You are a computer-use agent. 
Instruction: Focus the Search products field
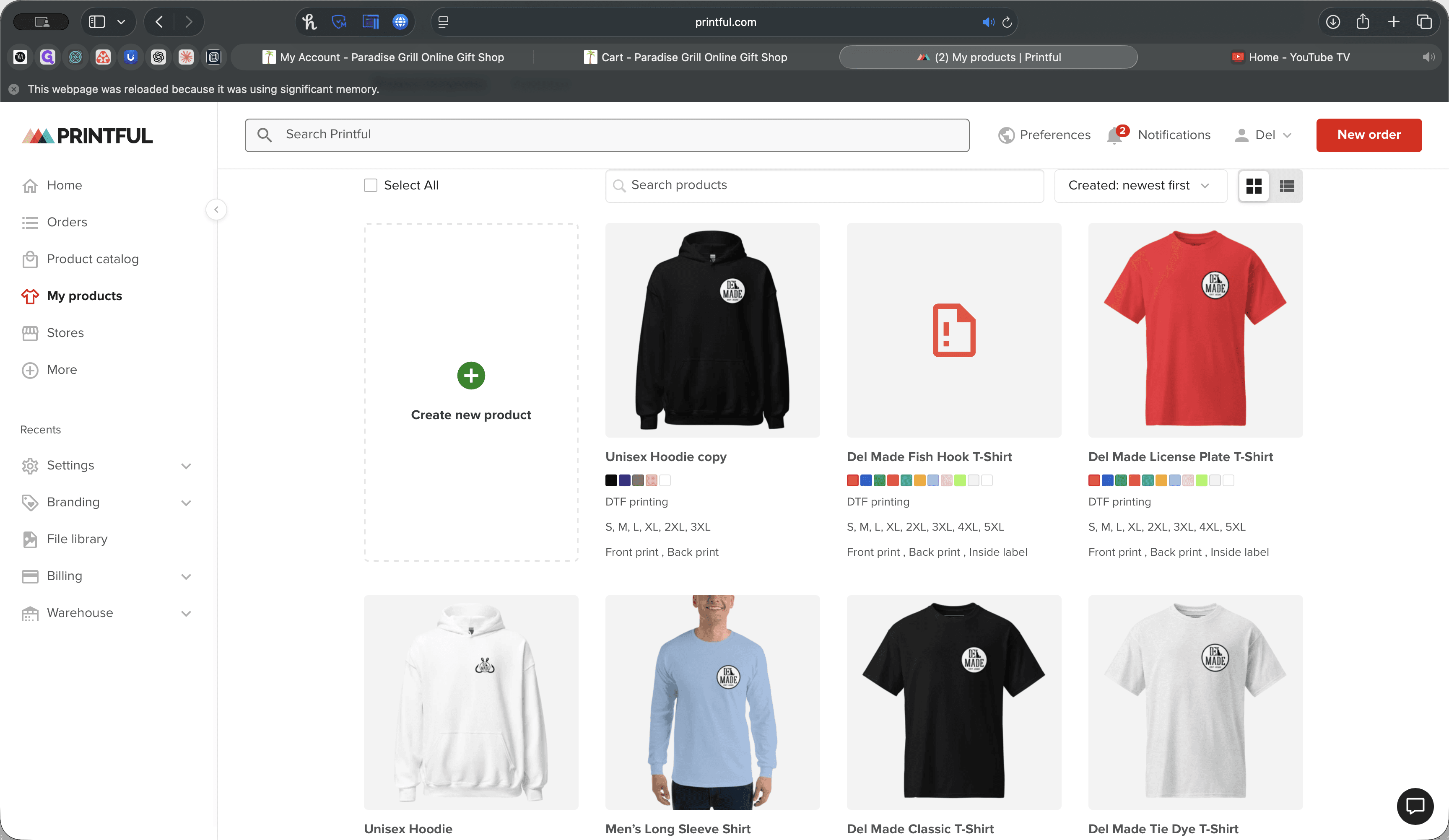click(825, 186)
